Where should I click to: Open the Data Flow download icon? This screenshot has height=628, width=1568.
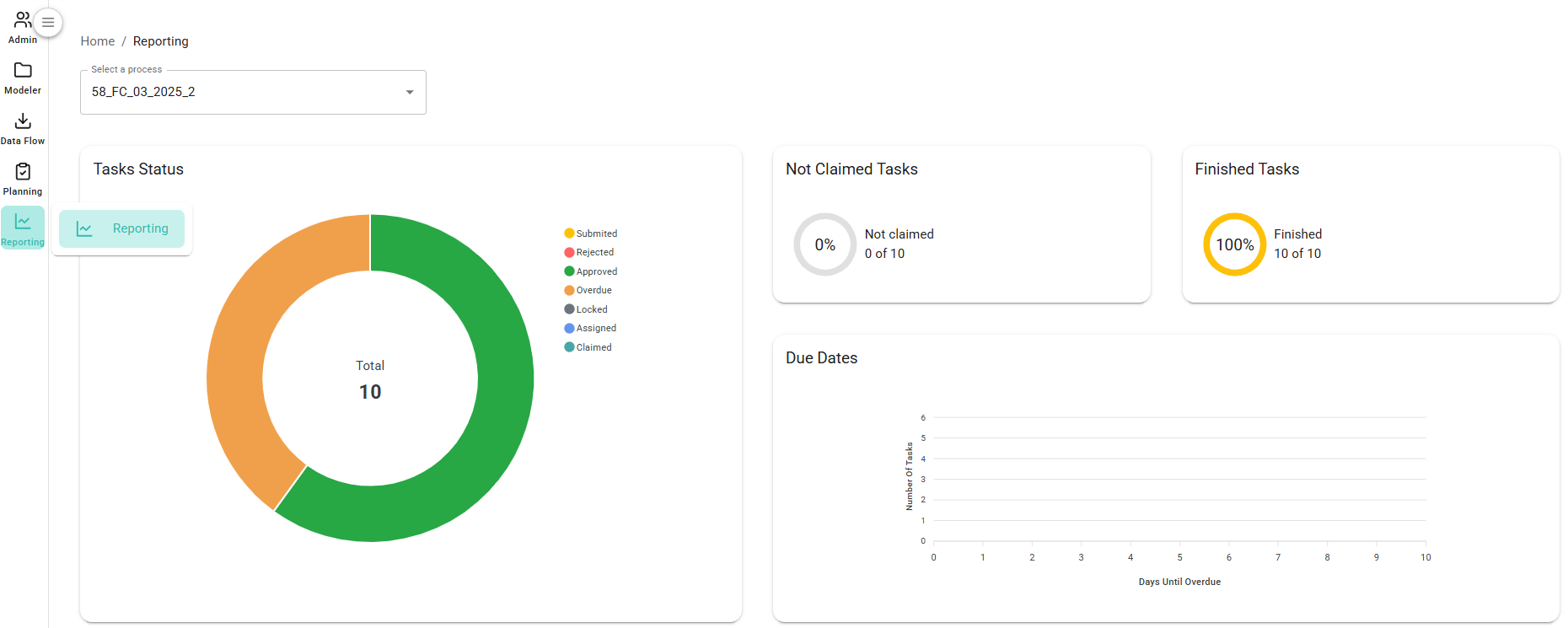pyautogui.click(x=23, y=121)
